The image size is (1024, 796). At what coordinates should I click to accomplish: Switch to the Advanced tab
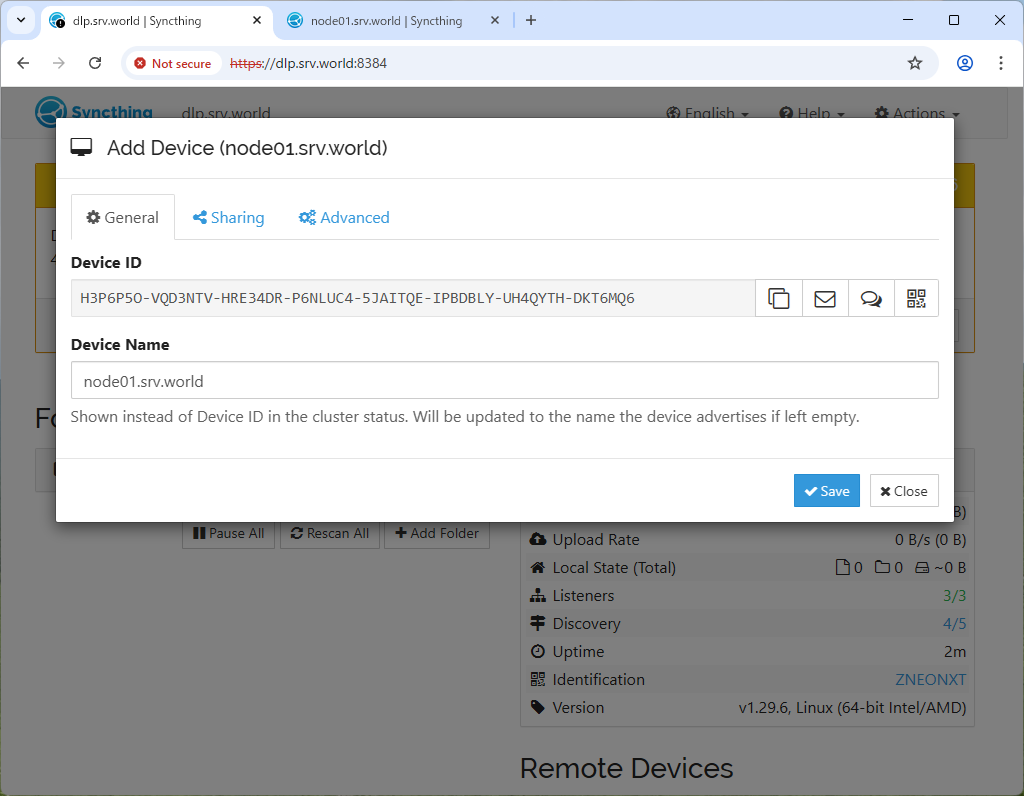(344, 217)
